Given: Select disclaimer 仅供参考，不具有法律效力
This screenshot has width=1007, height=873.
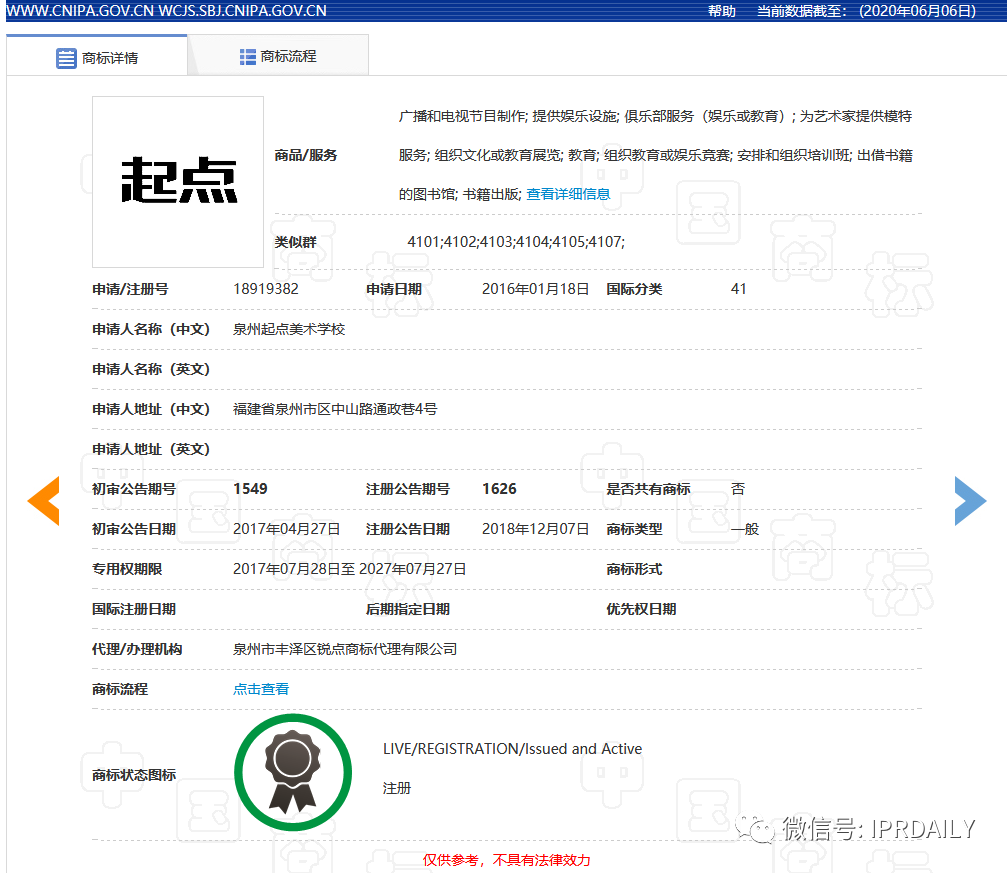Looking at the screenshot, I should [x=506, y=860].
